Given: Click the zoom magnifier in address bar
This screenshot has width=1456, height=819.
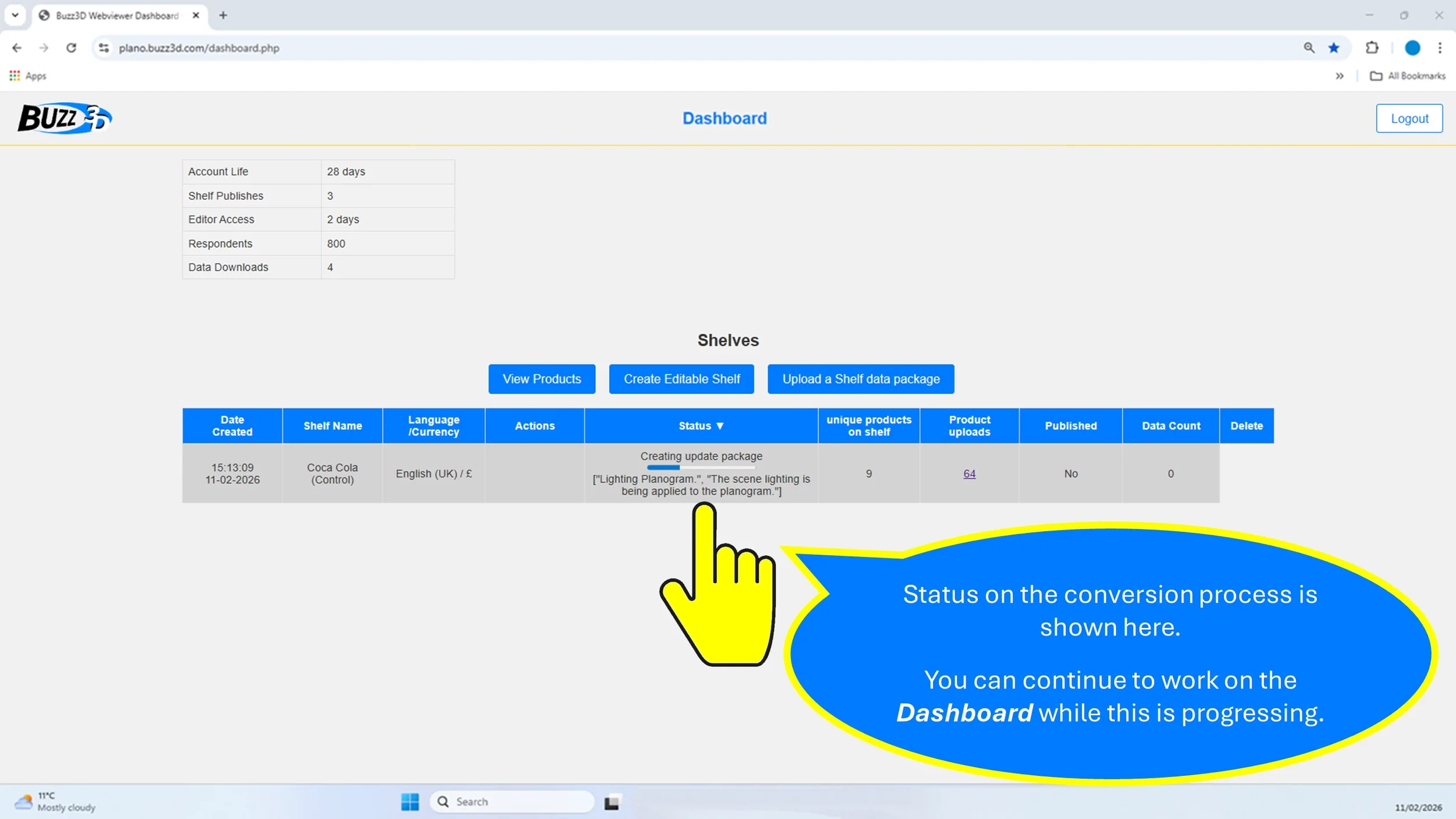Looking at the screenshot, I should point(1309,48).
